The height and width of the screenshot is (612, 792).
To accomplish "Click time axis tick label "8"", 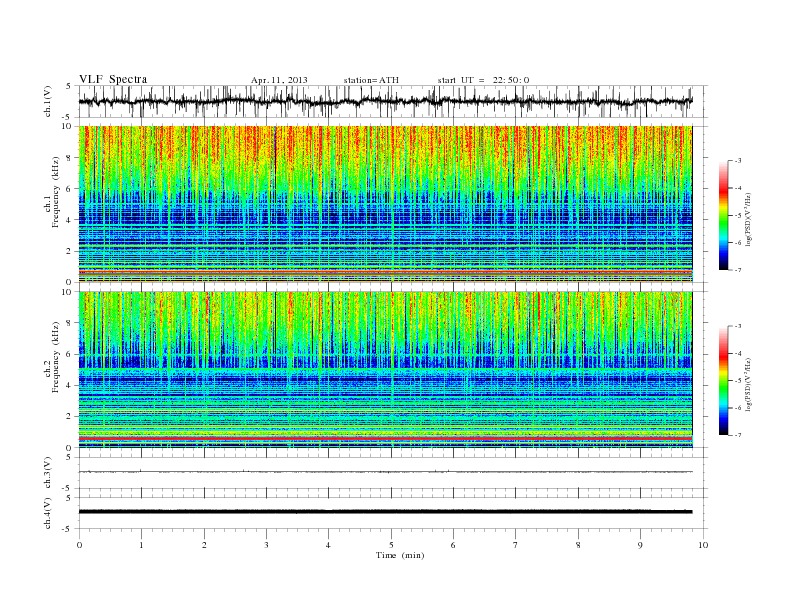I will (x=578, y=545).
